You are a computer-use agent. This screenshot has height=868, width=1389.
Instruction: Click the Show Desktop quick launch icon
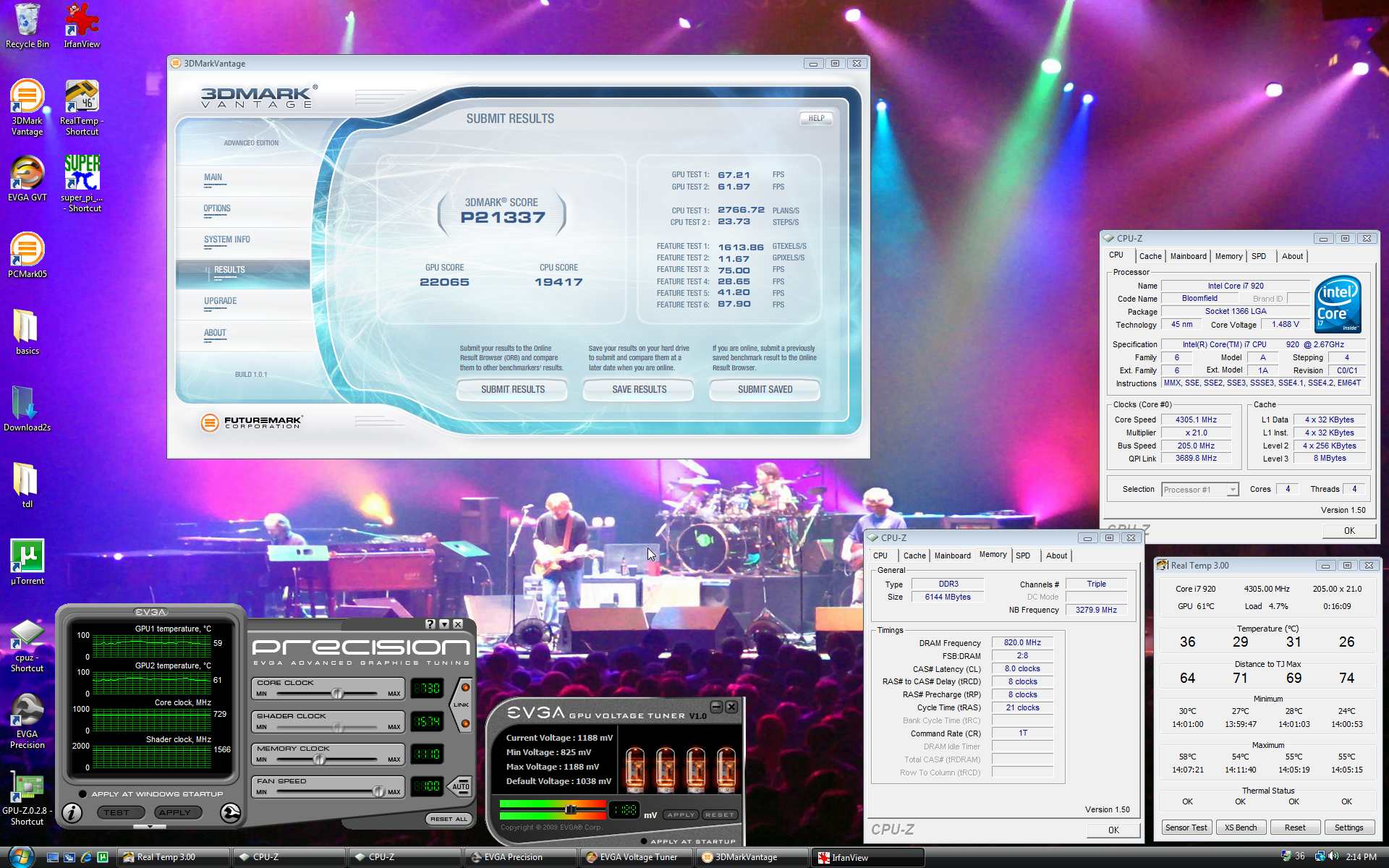click(x=53, y=857)
